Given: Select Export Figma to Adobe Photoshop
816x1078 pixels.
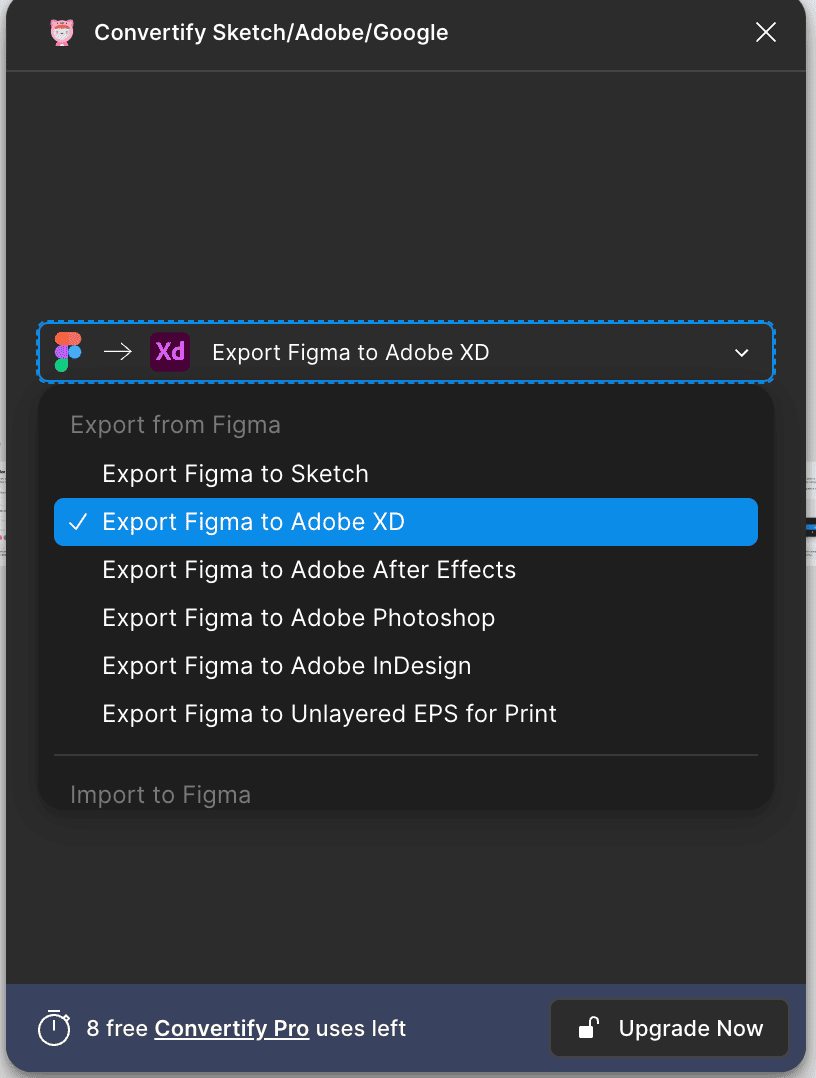Looking at the screenshot, I should tap(298, 617).
